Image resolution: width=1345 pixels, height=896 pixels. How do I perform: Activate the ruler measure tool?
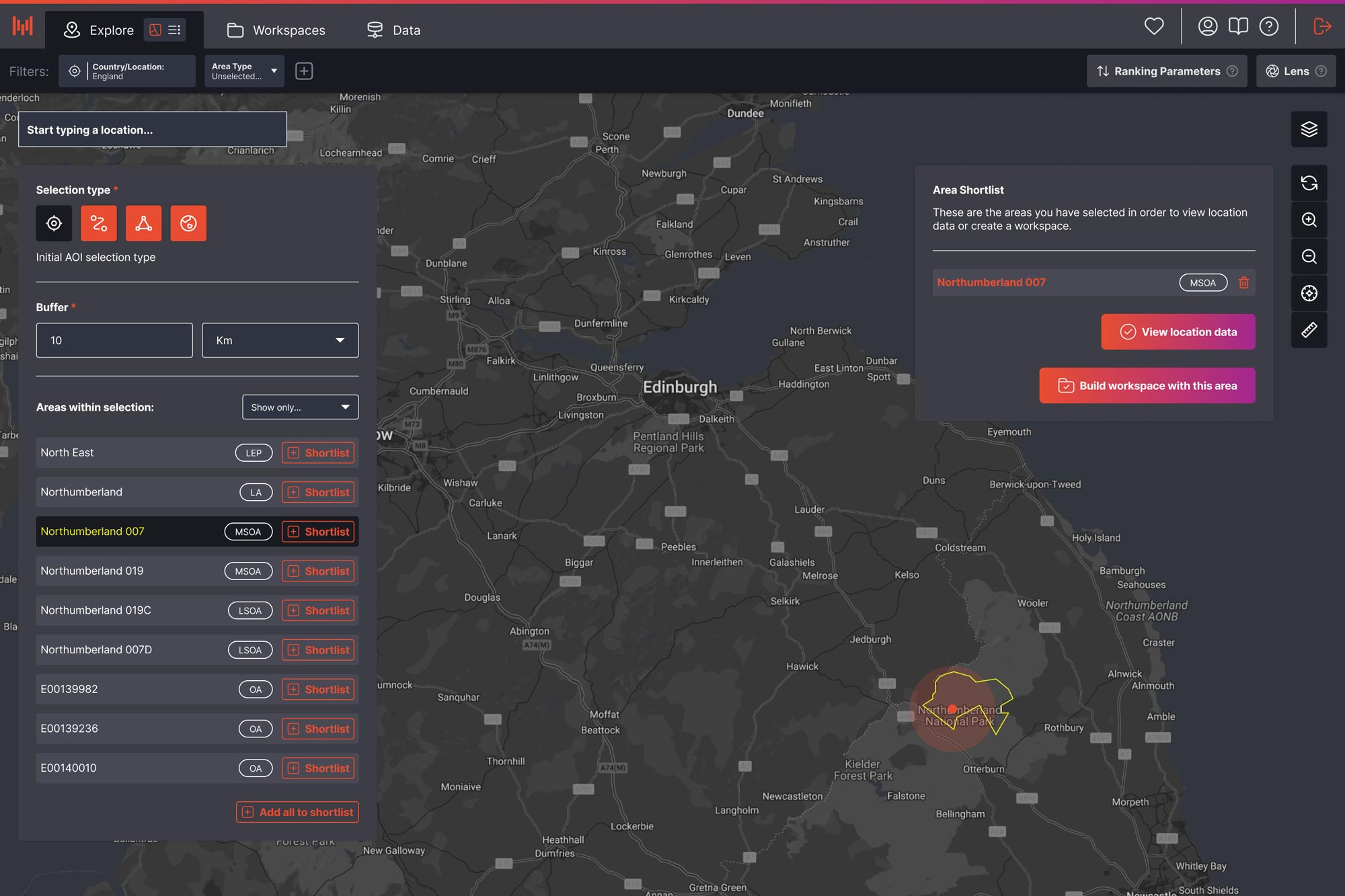(x=1309, y=330)
